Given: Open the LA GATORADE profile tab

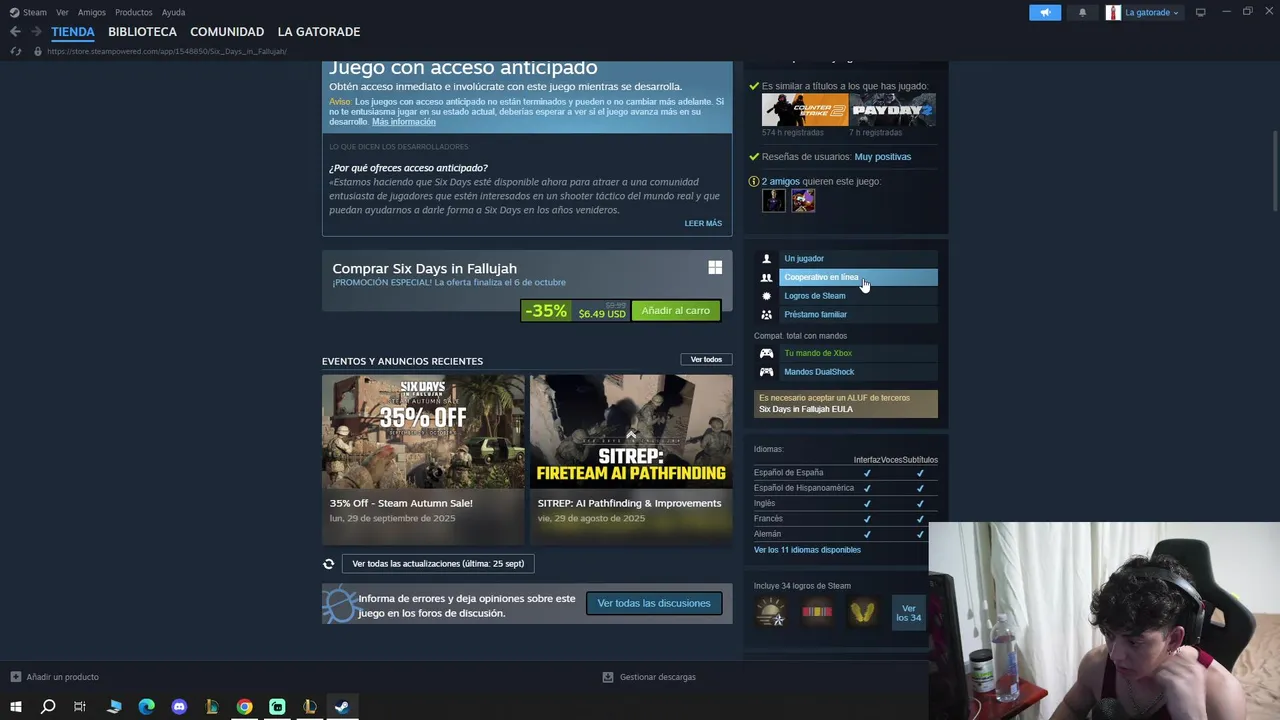Looking at the screenshot, I should 319,32.
